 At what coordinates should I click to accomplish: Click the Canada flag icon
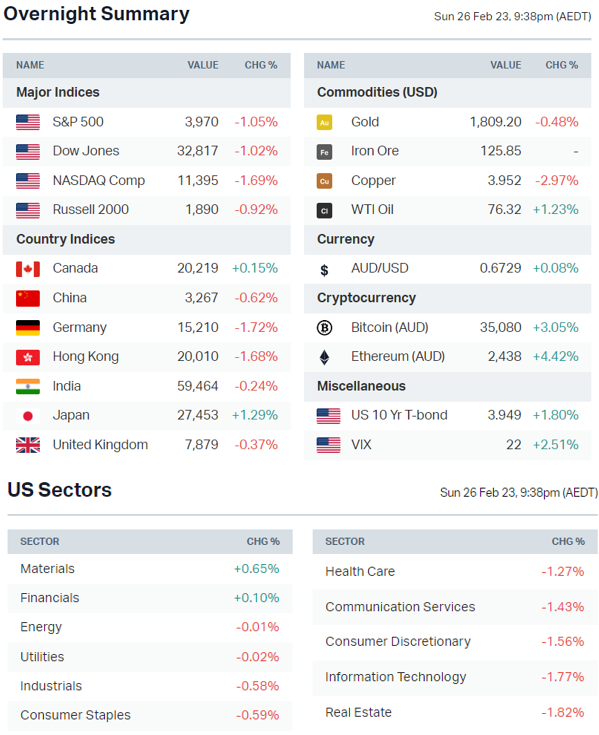[x=28, y=269]
